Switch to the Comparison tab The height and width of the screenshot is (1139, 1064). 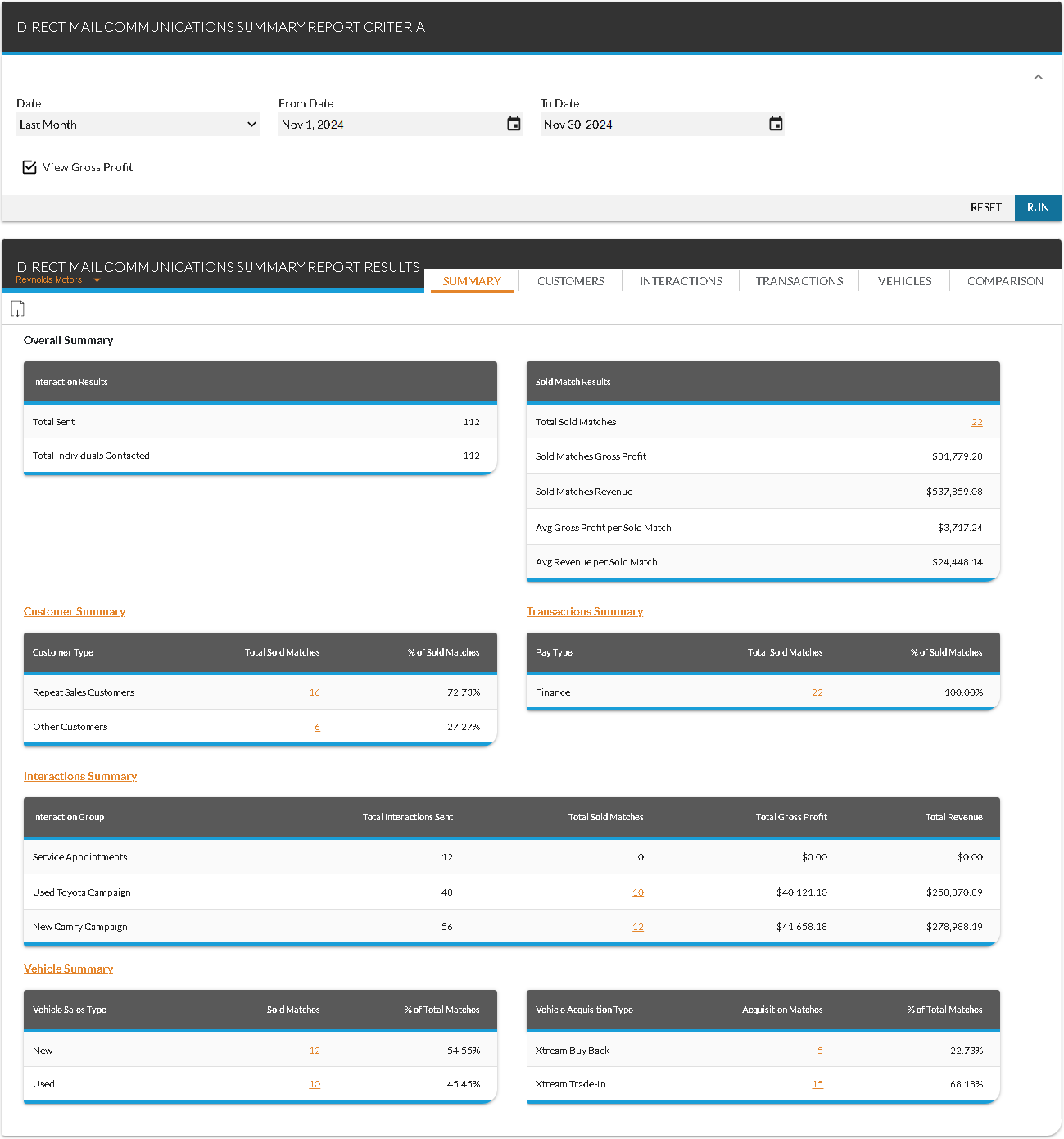tap(1005, 281)
